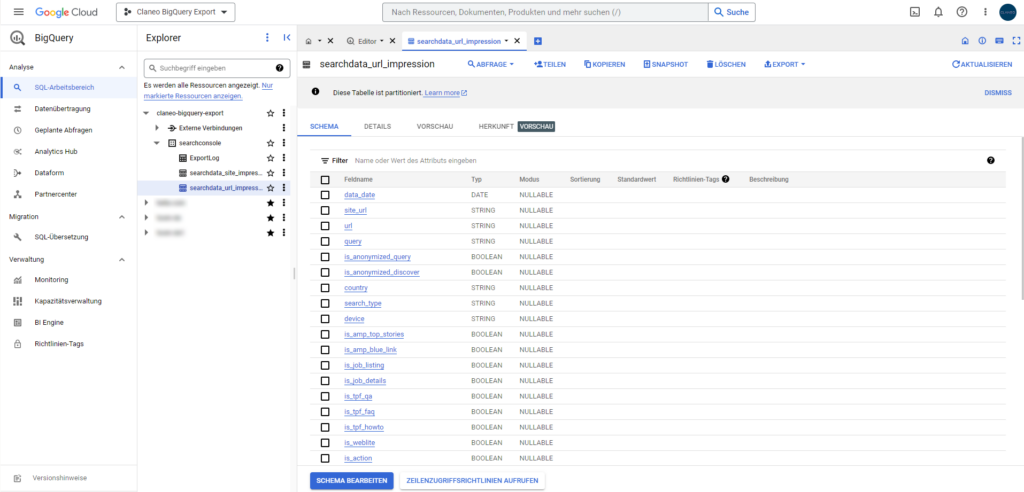Star the searchconsole dataset
1024x492 pixels.
pyautogui.click(x=270, y=143)
